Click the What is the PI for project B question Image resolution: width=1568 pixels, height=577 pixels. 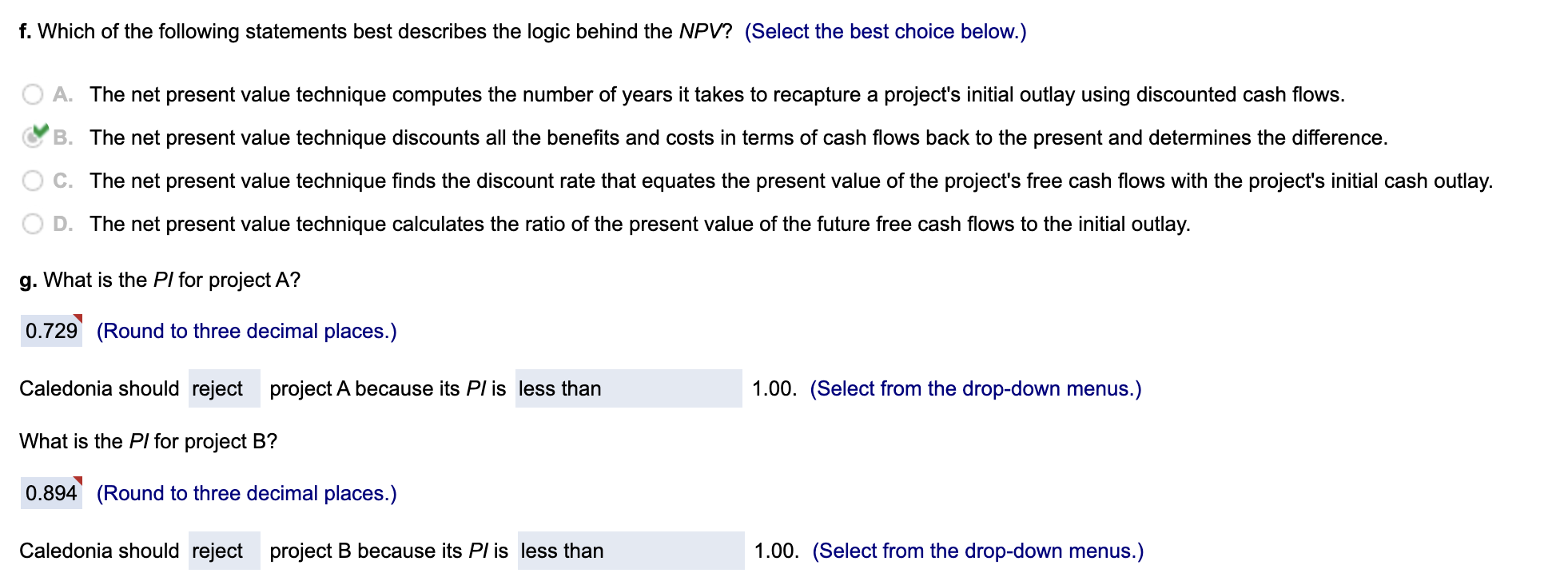[148, 440]
